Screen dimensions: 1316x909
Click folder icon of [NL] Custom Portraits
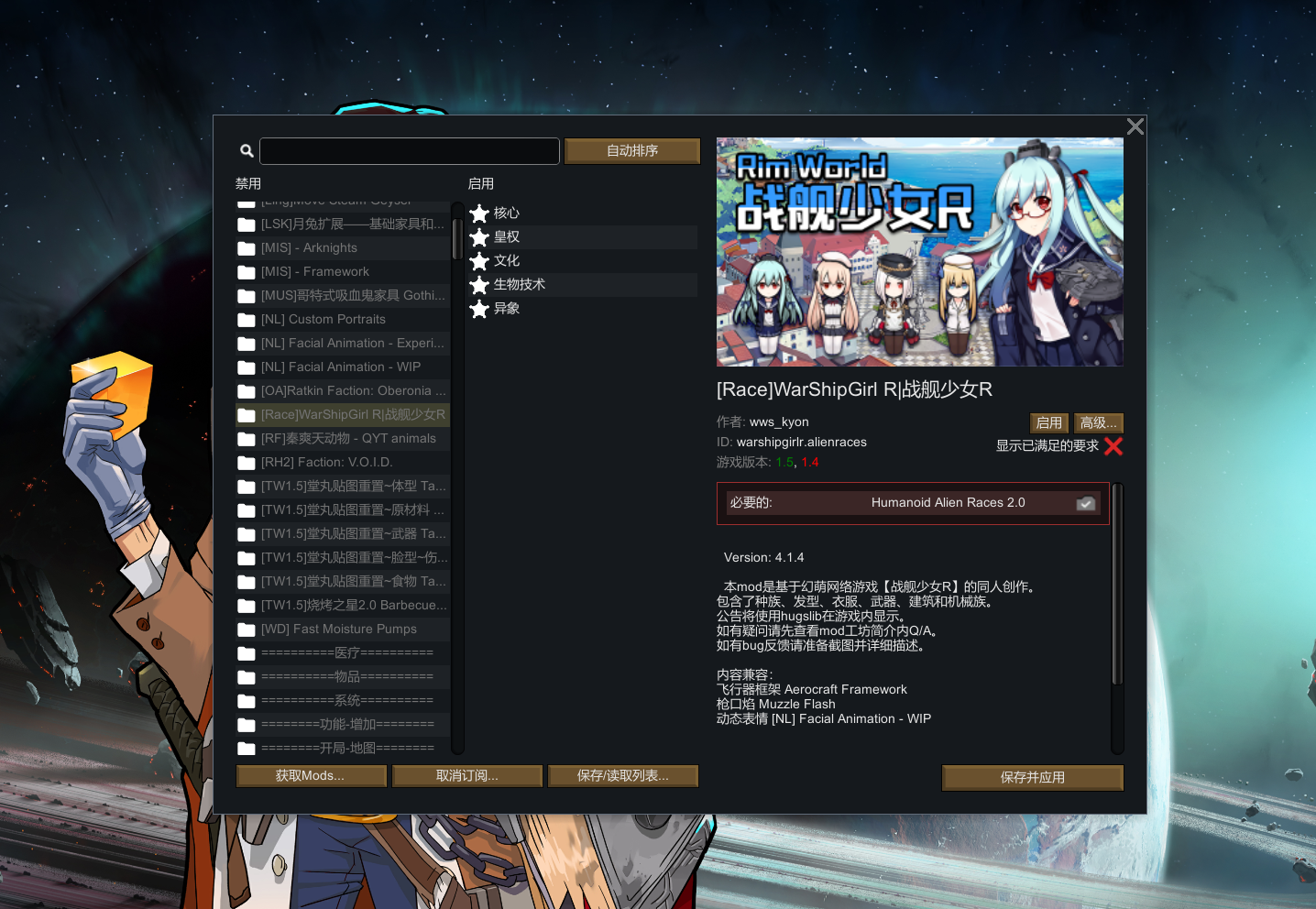(247, 320)
